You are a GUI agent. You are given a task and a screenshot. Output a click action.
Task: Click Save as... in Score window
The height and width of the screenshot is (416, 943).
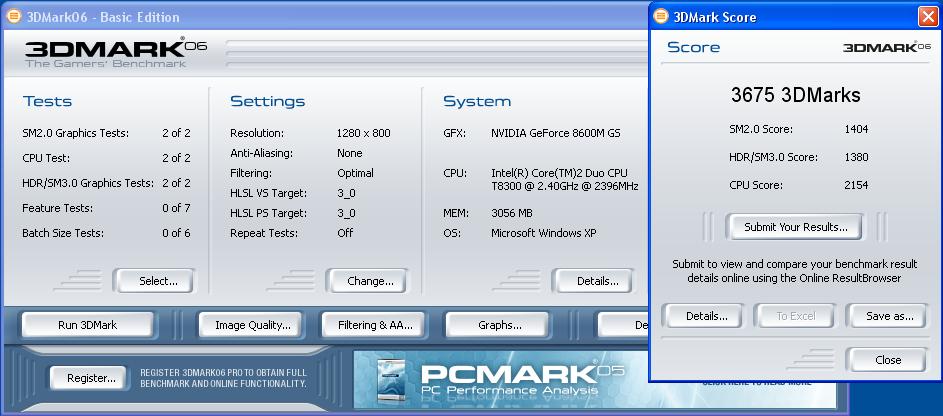[x=888, y=316]
